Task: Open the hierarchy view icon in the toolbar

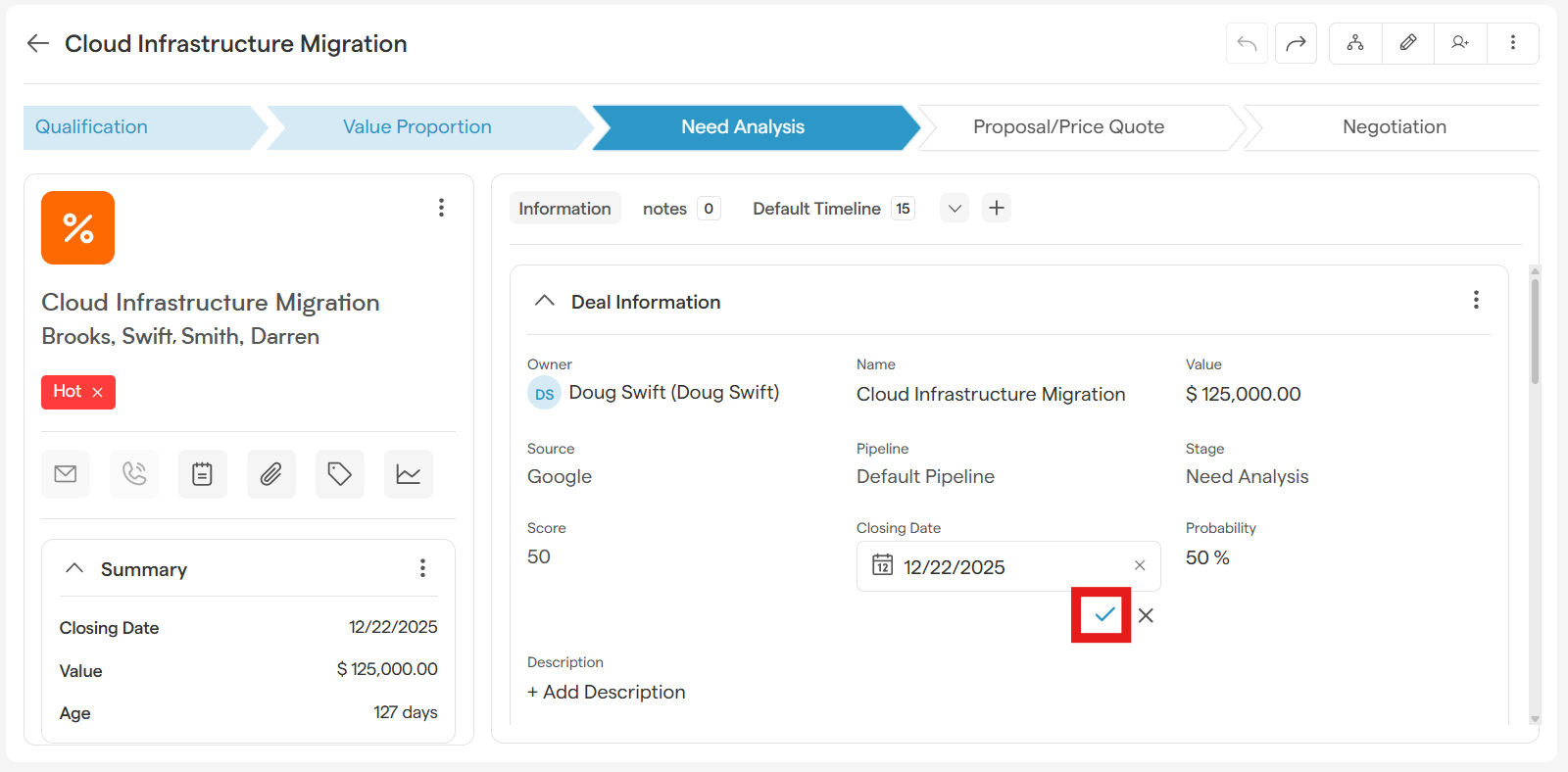Action: 1355,43
